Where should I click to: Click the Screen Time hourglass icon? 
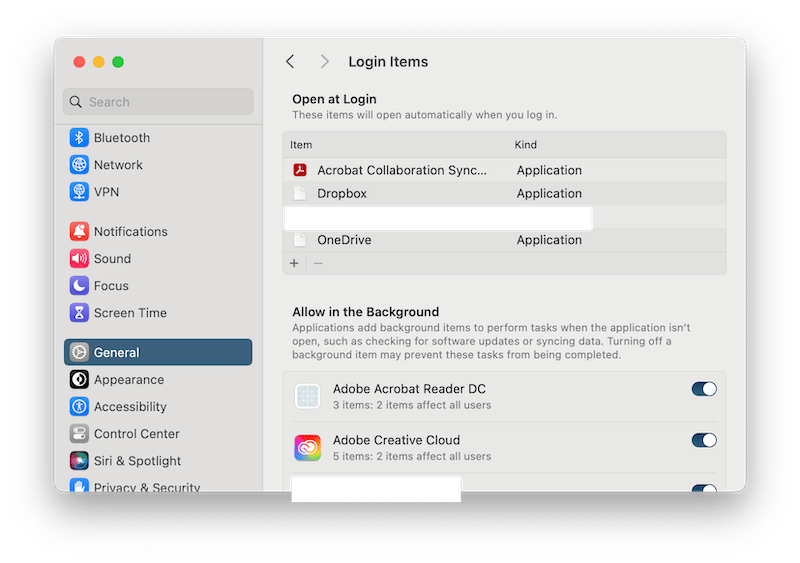pos(79,312)
